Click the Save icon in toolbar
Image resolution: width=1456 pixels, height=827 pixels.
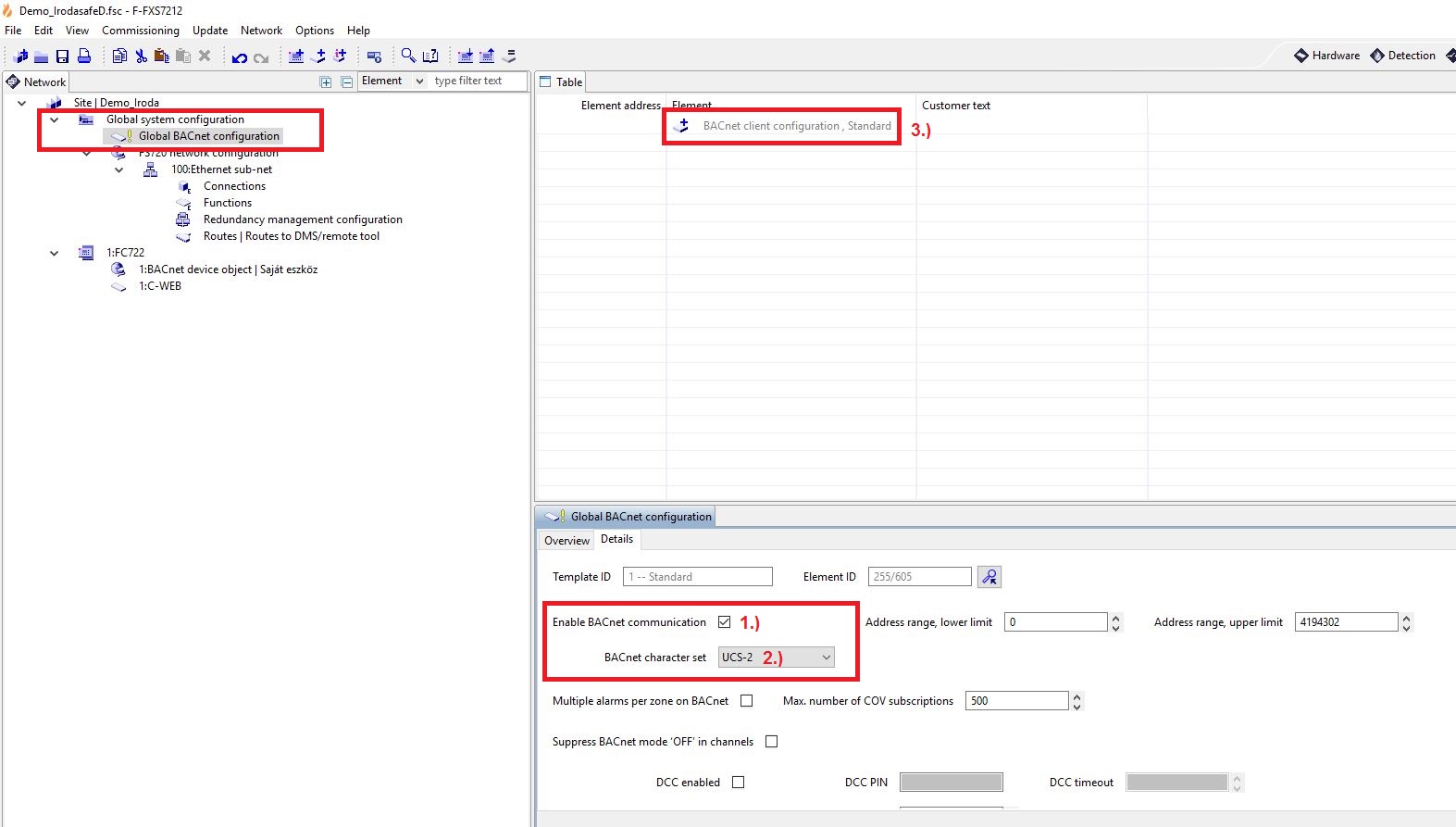62,56
